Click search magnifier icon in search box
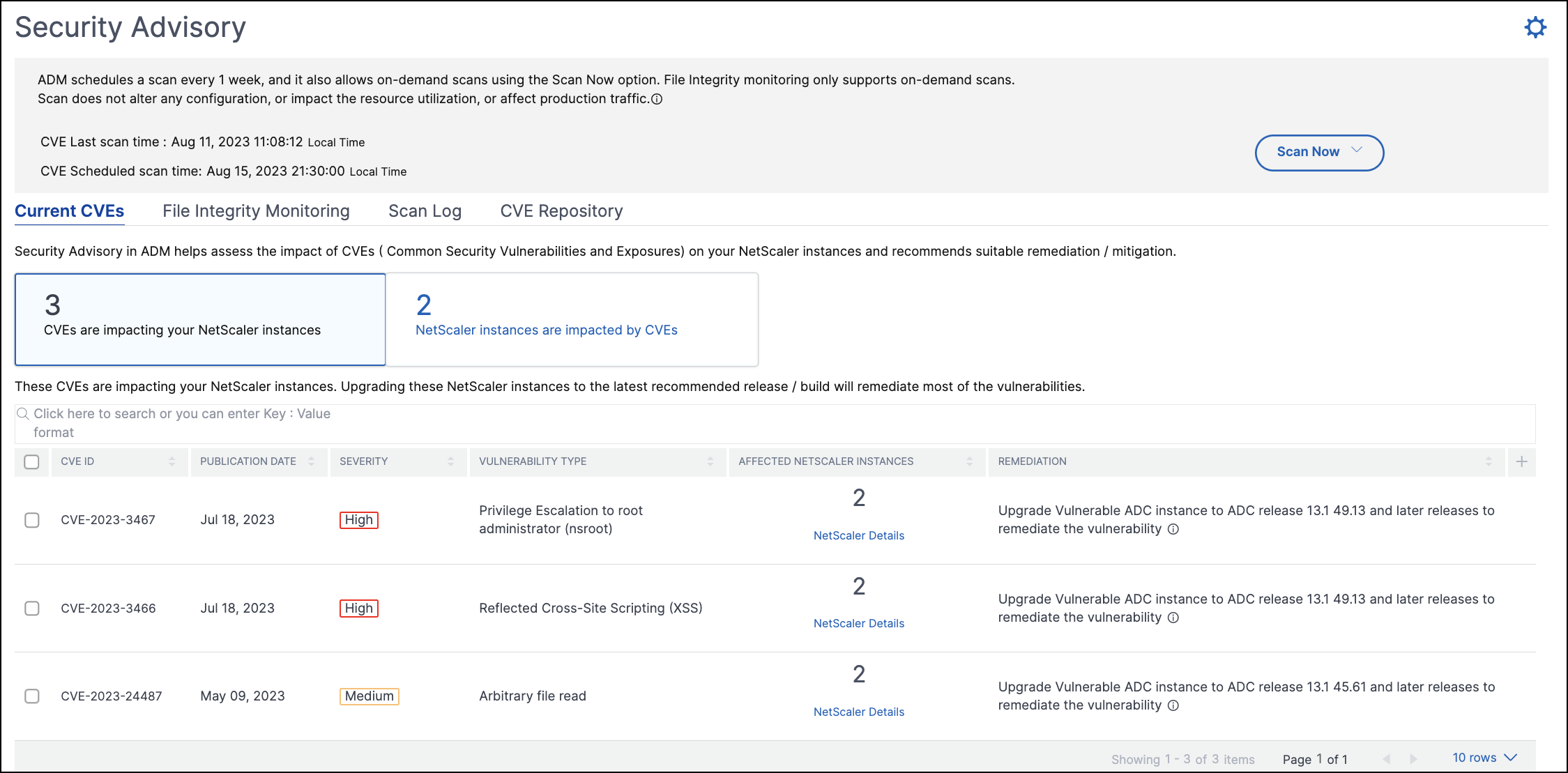 pos(23,413)
